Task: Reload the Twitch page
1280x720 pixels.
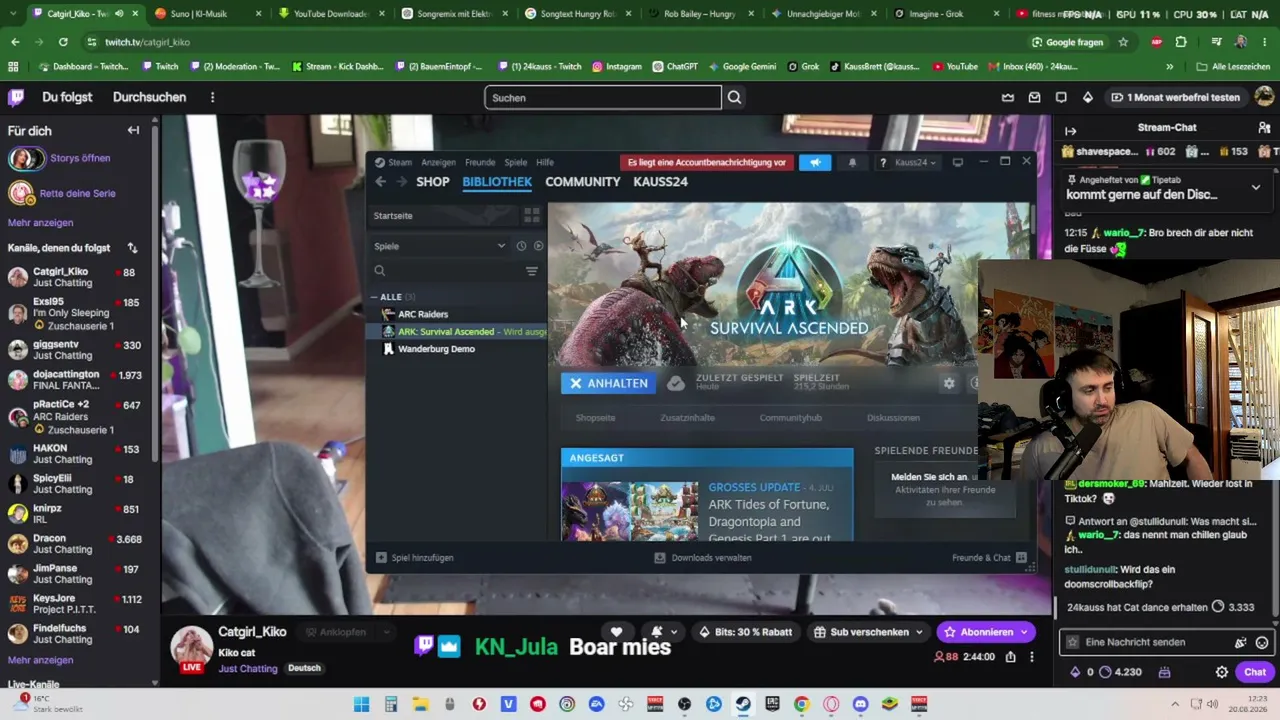Action: 63,42
